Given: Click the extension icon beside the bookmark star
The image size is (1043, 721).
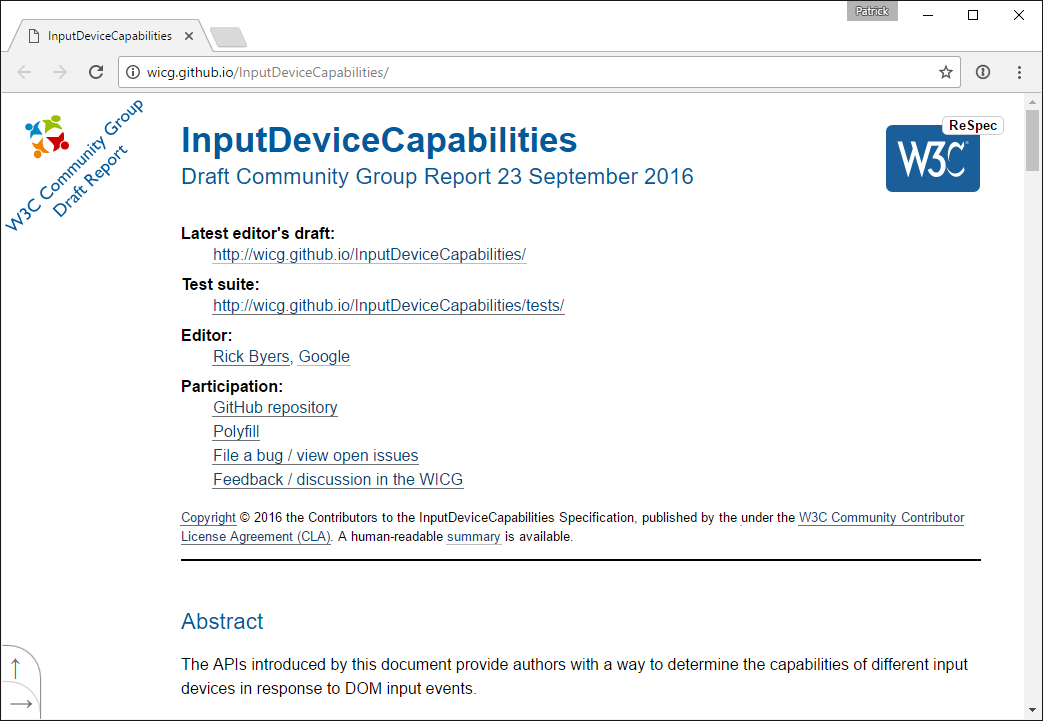Looking at the screenshot, I should click(983, 72).
